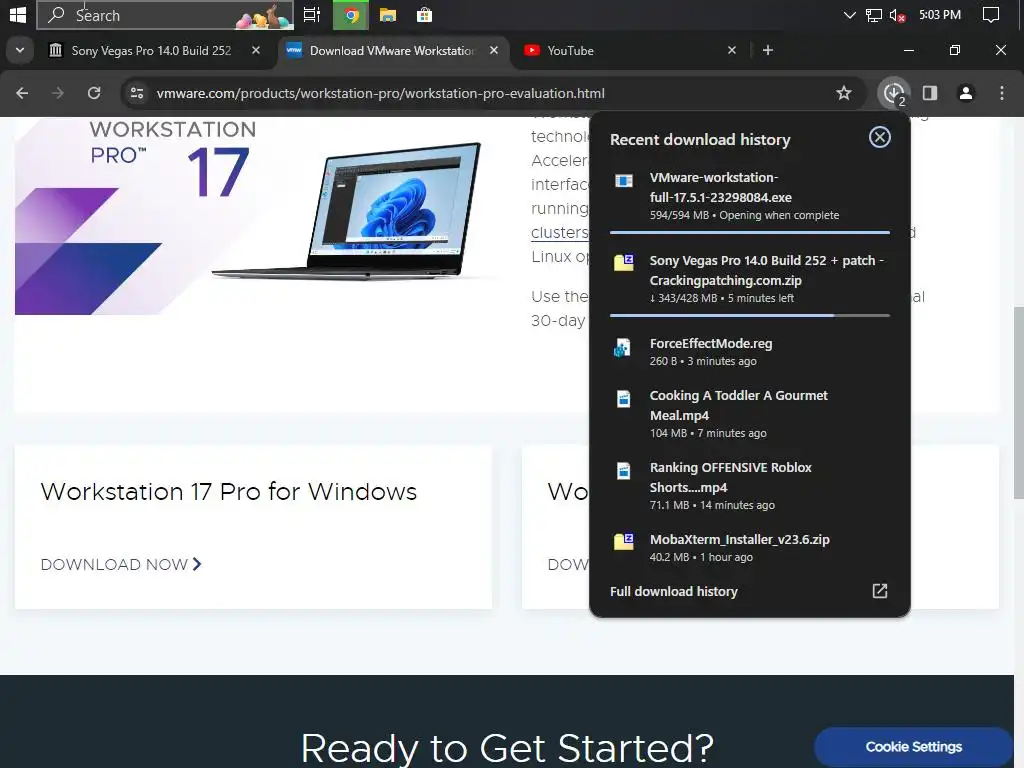The height and width of the screenshot is (768, 1024).
Task: Open a new browser tab
Action: coord(768,50)
